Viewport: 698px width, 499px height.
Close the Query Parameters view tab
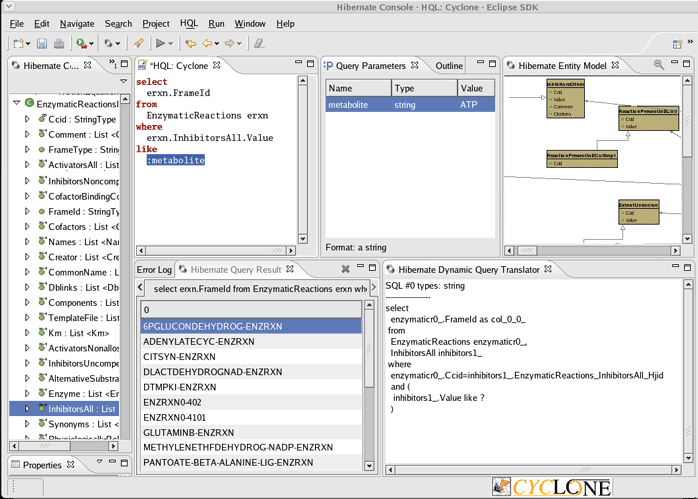(414, 65)
